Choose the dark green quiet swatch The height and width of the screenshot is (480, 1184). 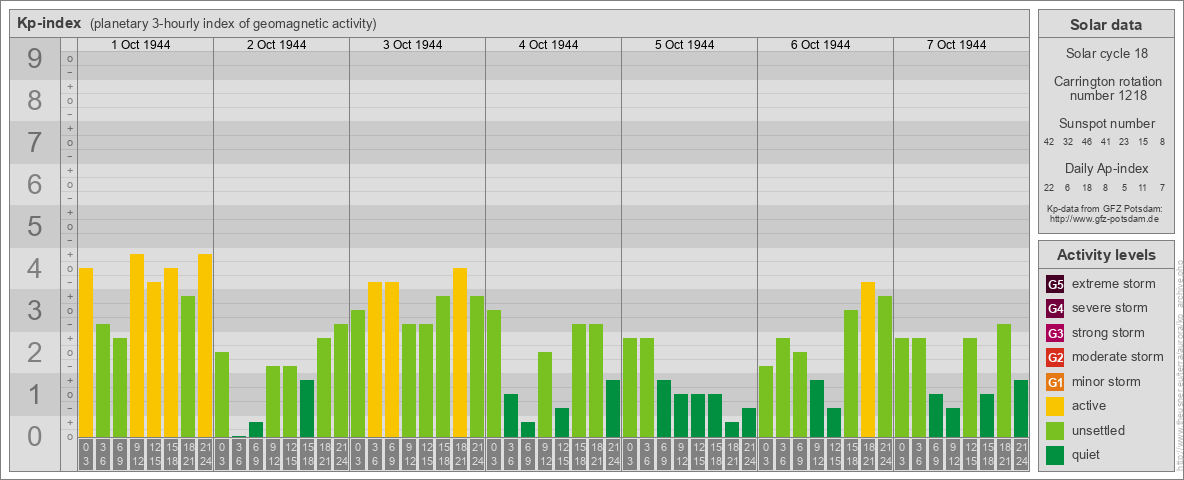click(x=1055, y=455)
